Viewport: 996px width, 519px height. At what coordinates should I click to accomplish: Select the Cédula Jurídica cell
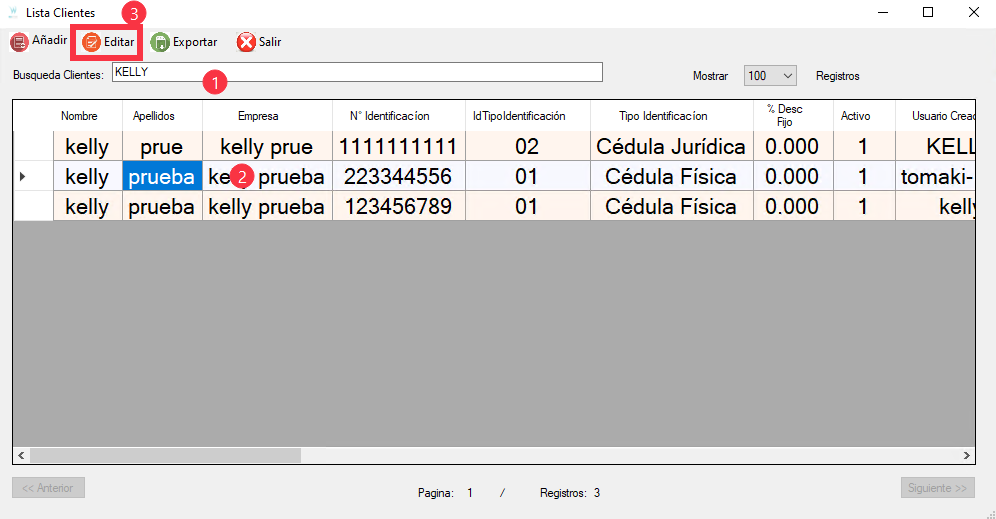[670, 147]
